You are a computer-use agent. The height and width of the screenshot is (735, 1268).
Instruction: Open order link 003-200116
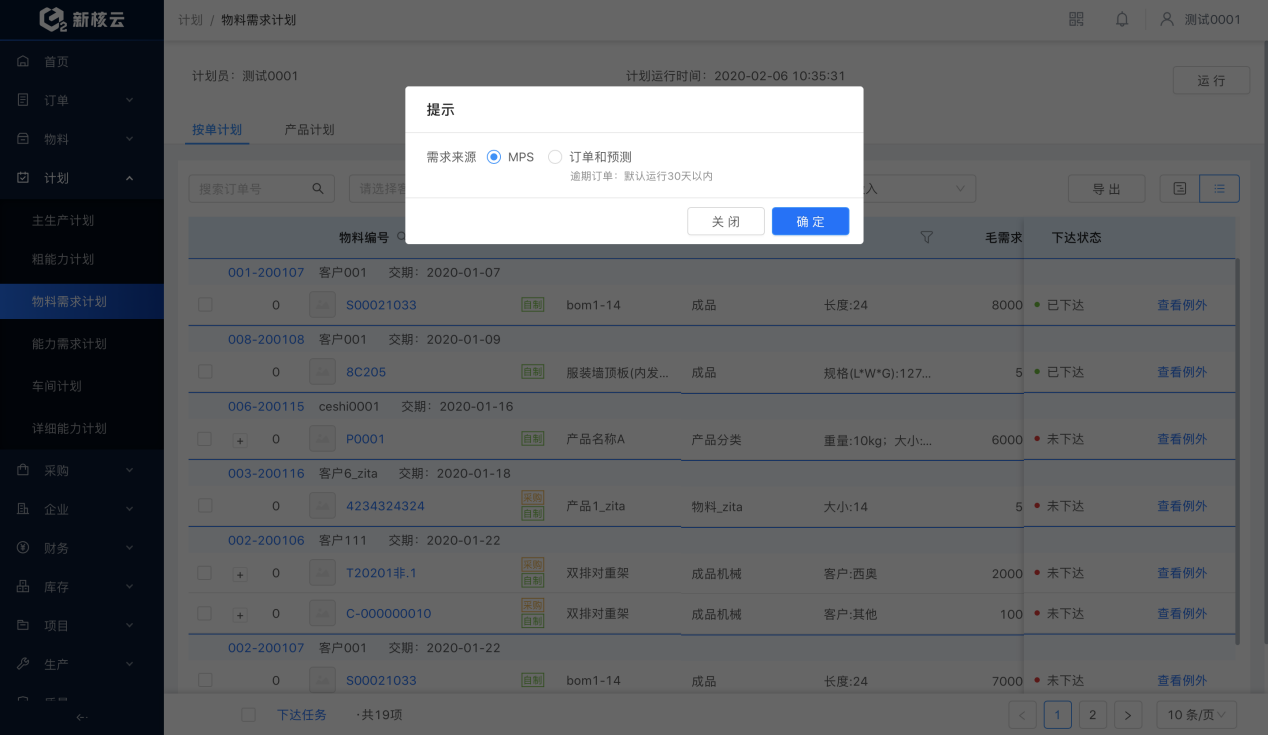[266, 473]
